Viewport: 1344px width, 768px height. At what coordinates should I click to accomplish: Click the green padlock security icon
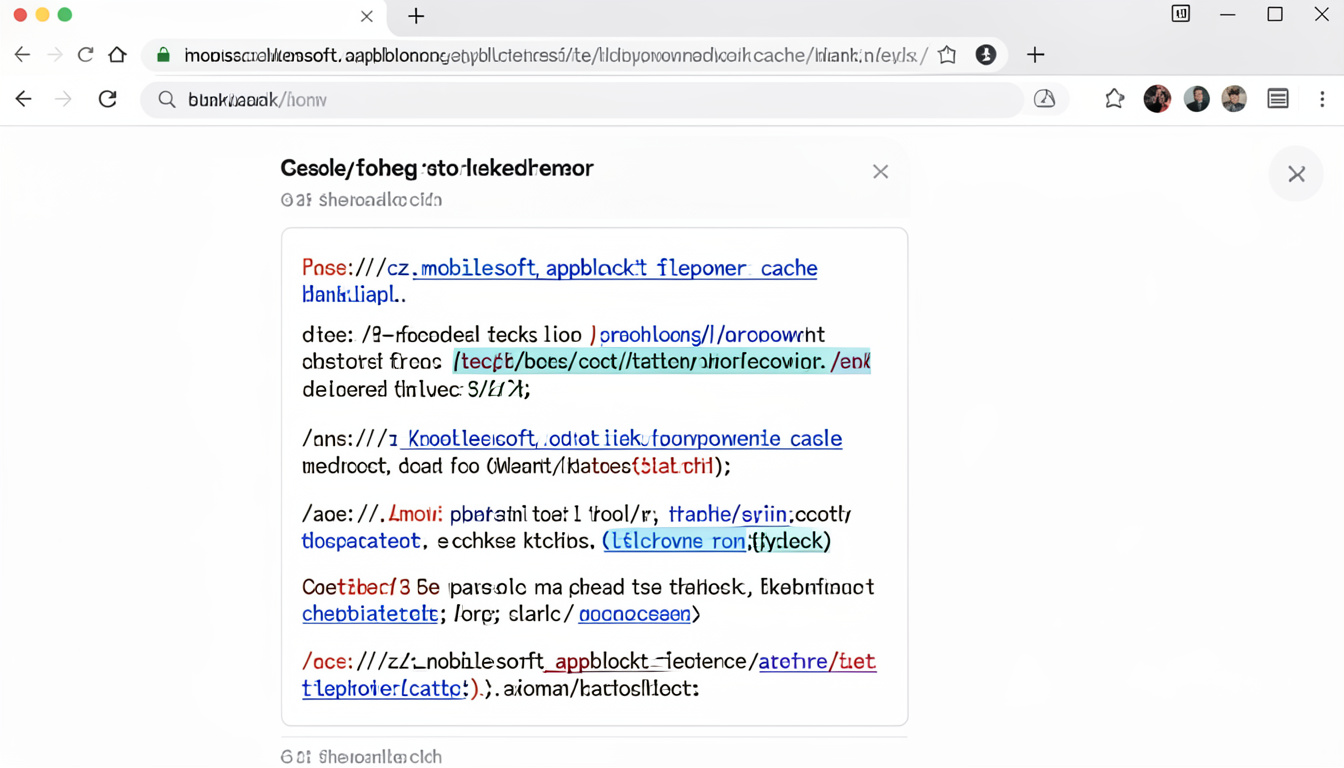point(162,55)
